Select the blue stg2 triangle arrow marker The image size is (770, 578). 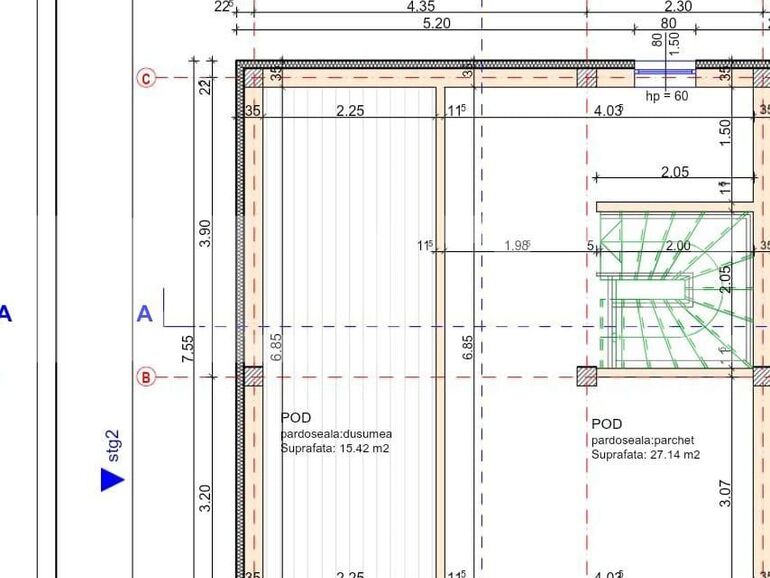112,480
